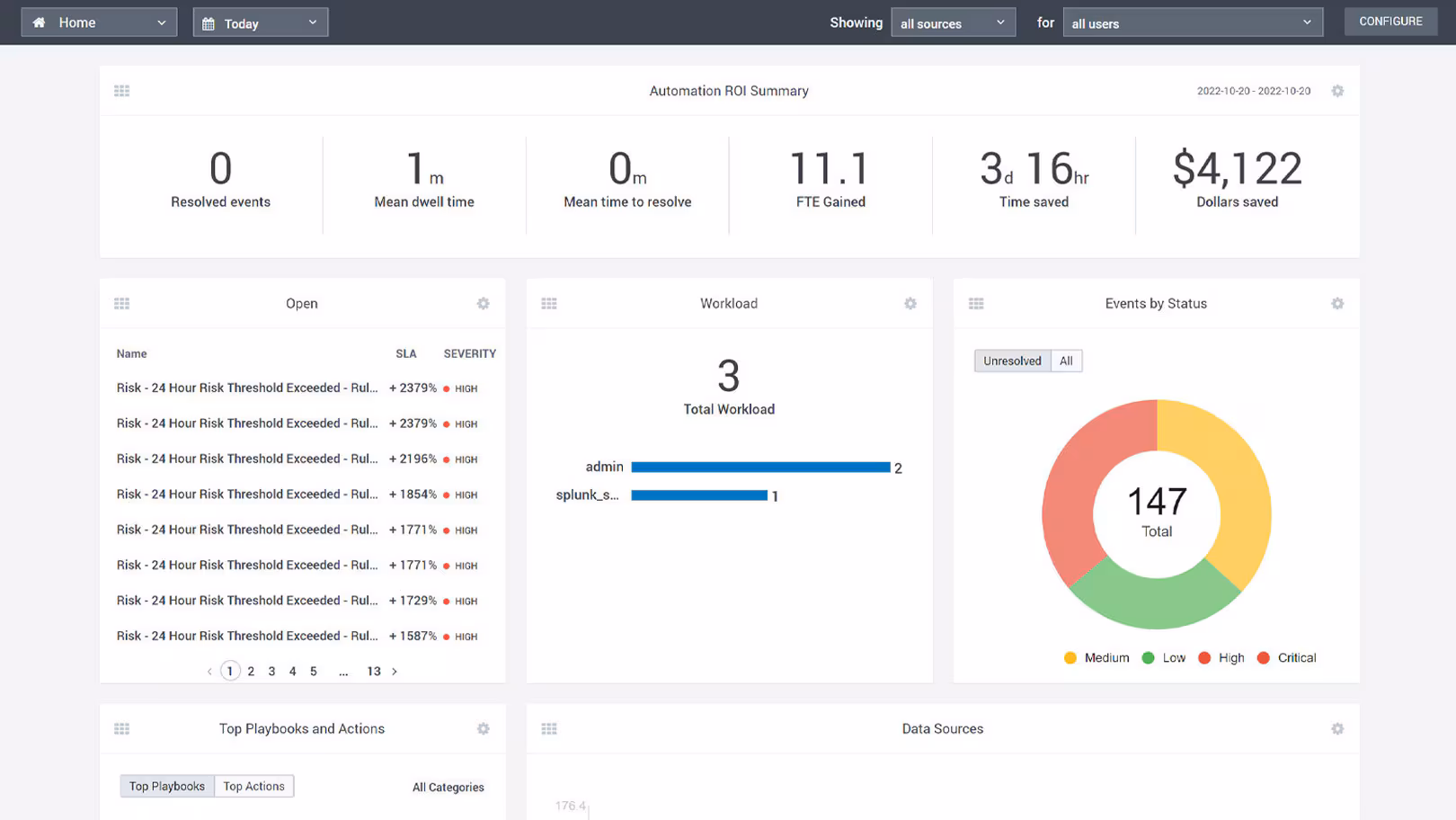Open Top Playbooks and Actions gear settings

(x=484, y=729)
